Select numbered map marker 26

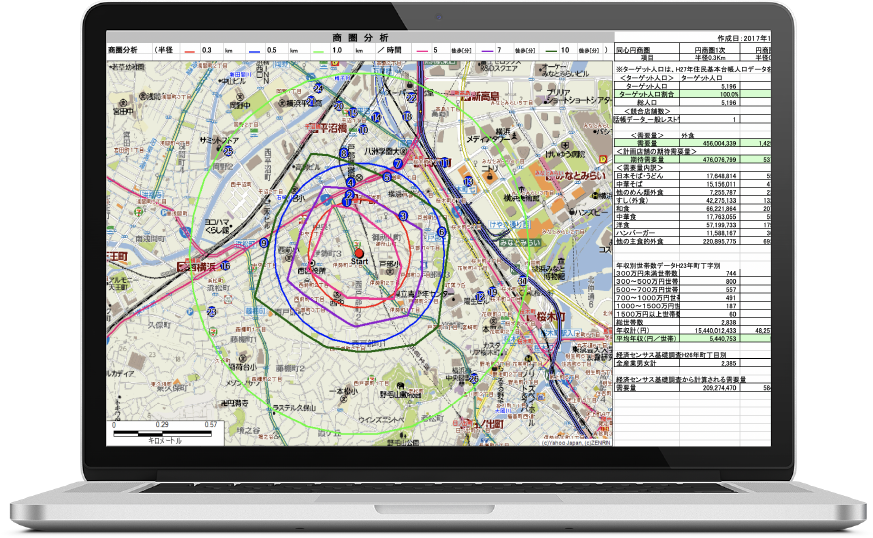474,378
